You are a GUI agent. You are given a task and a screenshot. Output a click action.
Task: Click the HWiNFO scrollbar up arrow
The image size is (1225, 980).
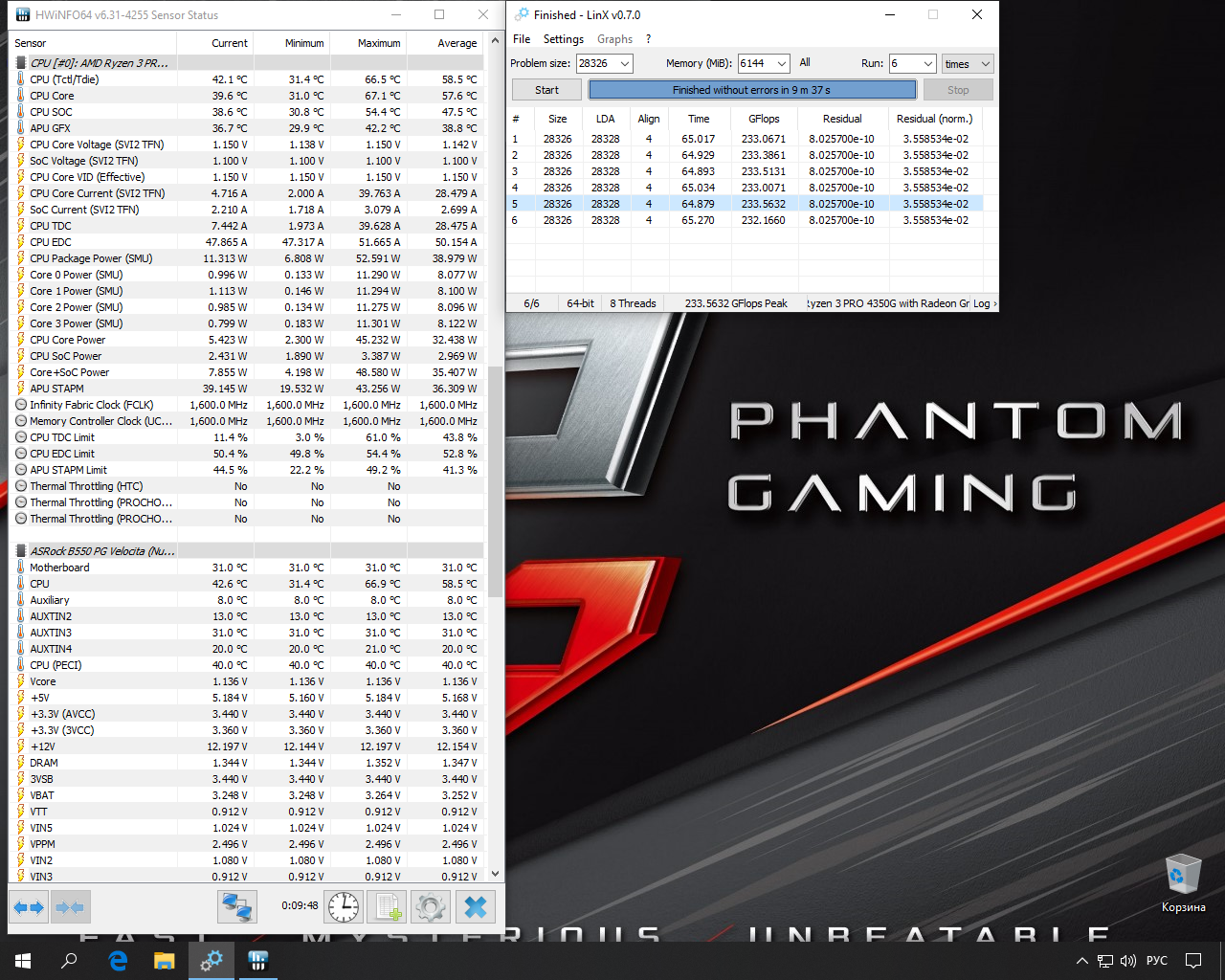pyautogui.click(x=495, y=40)
